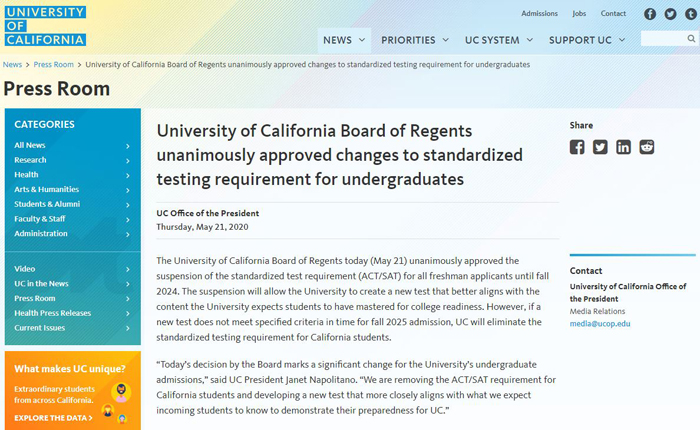This screenshot has width=700, height=430.
Task: Expand the PRIORITIES dropdown menu
Action: pyautogui.click(x=415, y=40)
